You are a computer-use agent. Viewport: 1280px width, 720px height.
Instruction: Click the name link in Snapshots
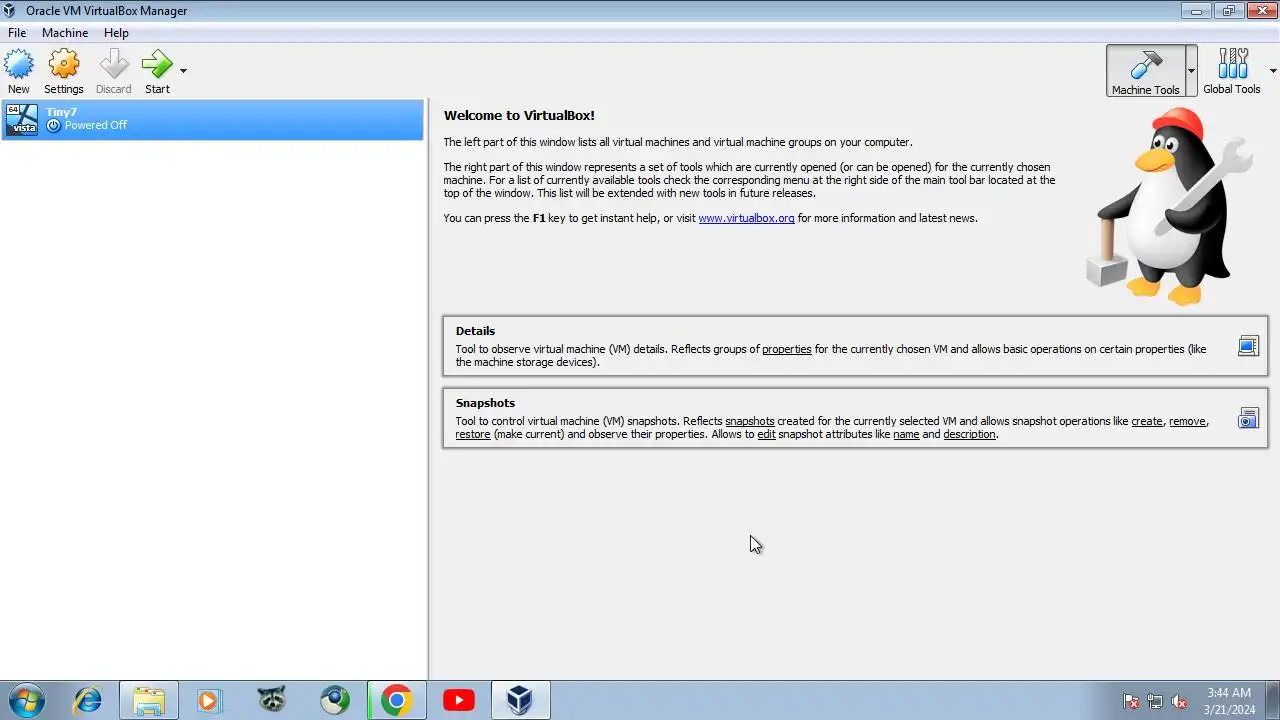[x=906, y=435]
